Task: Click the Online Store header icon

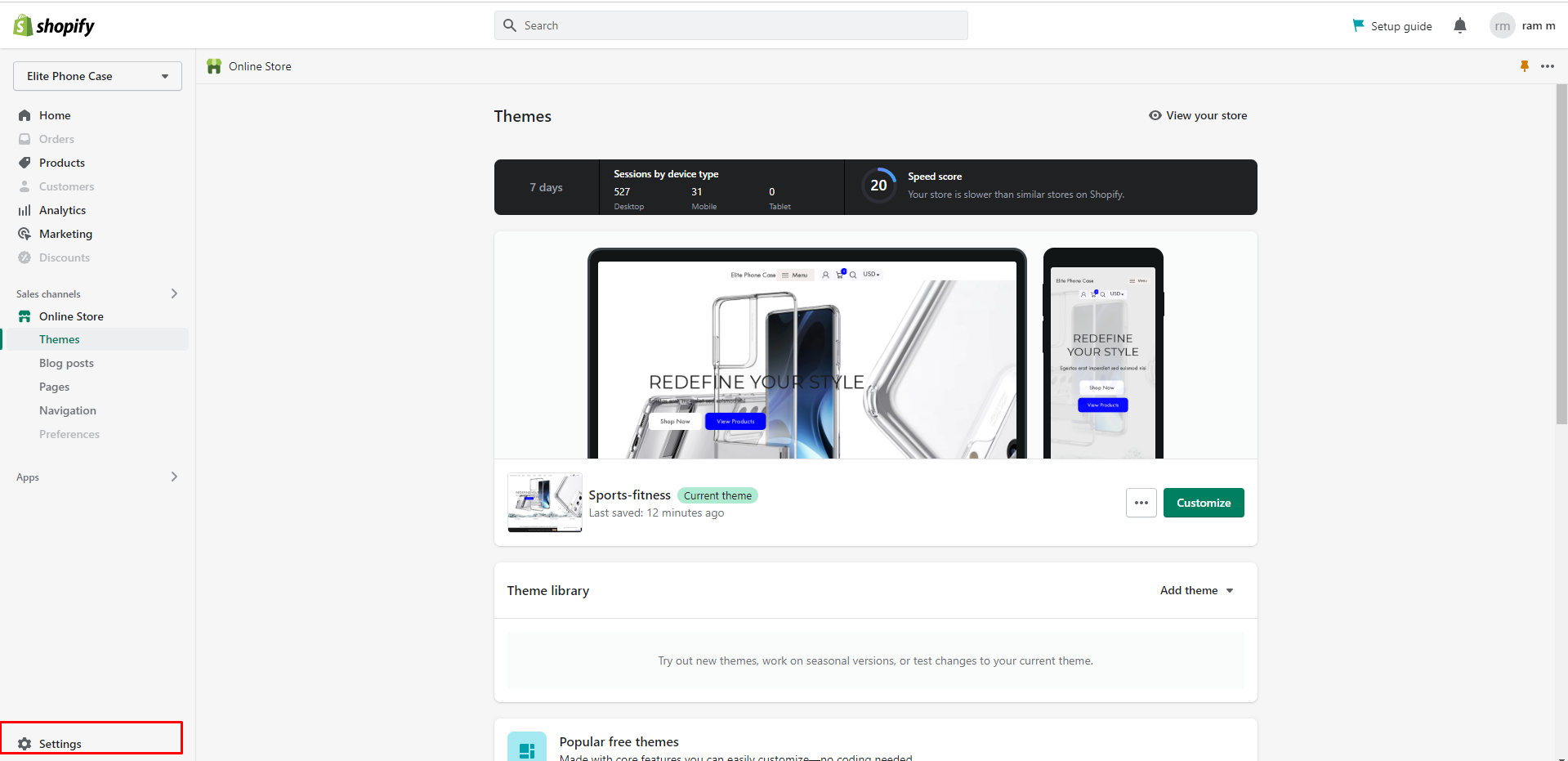Action: click(214, 66)
